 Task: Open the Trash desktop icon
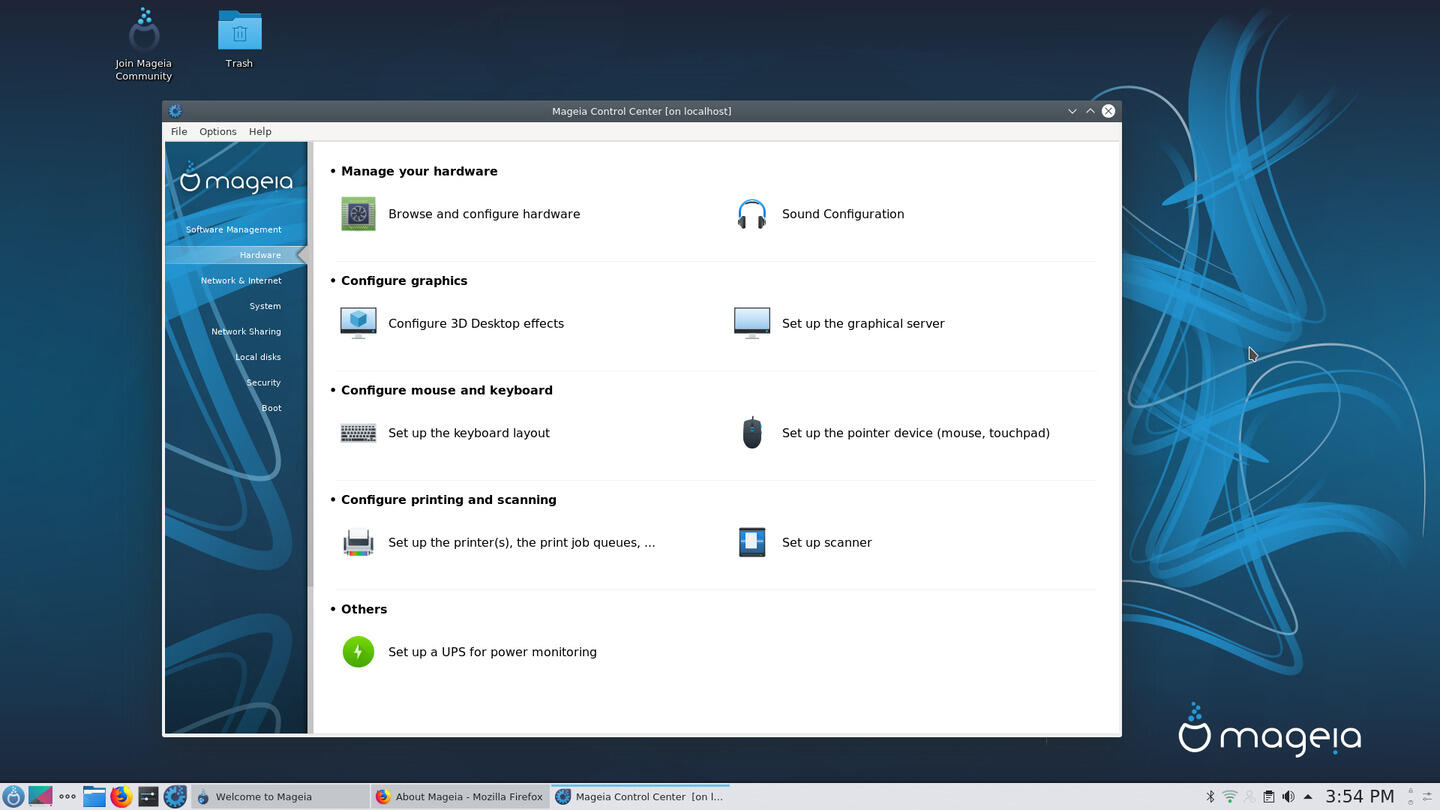coord(239,40)
